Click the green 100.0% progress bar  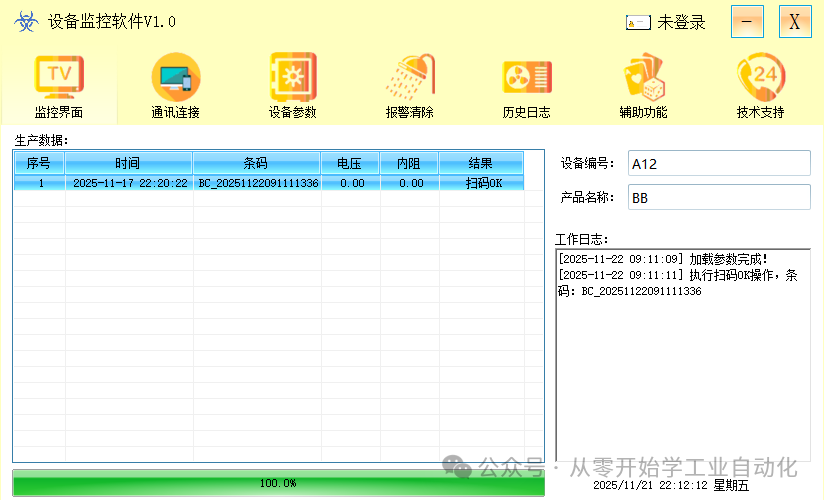click(x=279, y=483)
